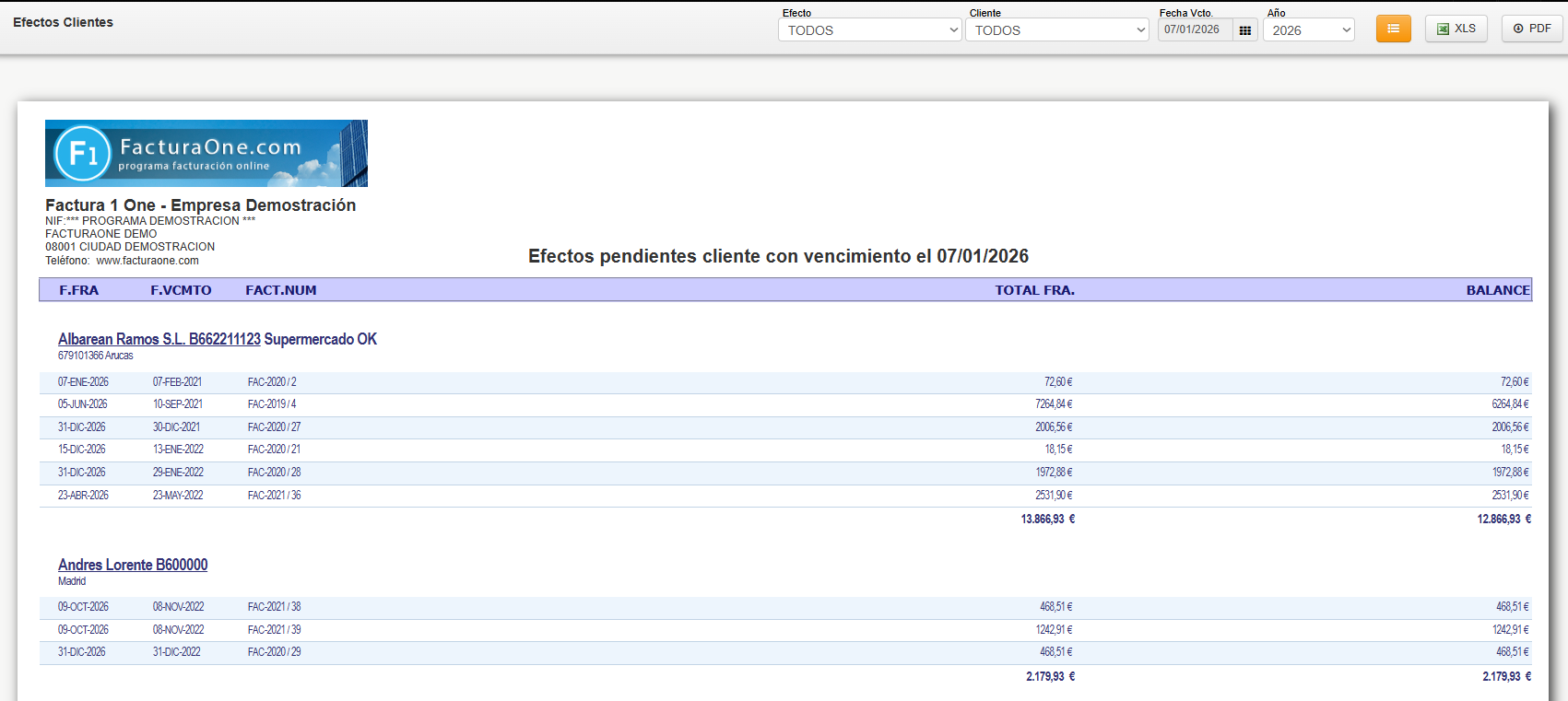Image resolution: width=1568 pixels, height=701 pixels.
Task: Click the invoice date 07-ENE-2026
Action: tap(83, 382)
